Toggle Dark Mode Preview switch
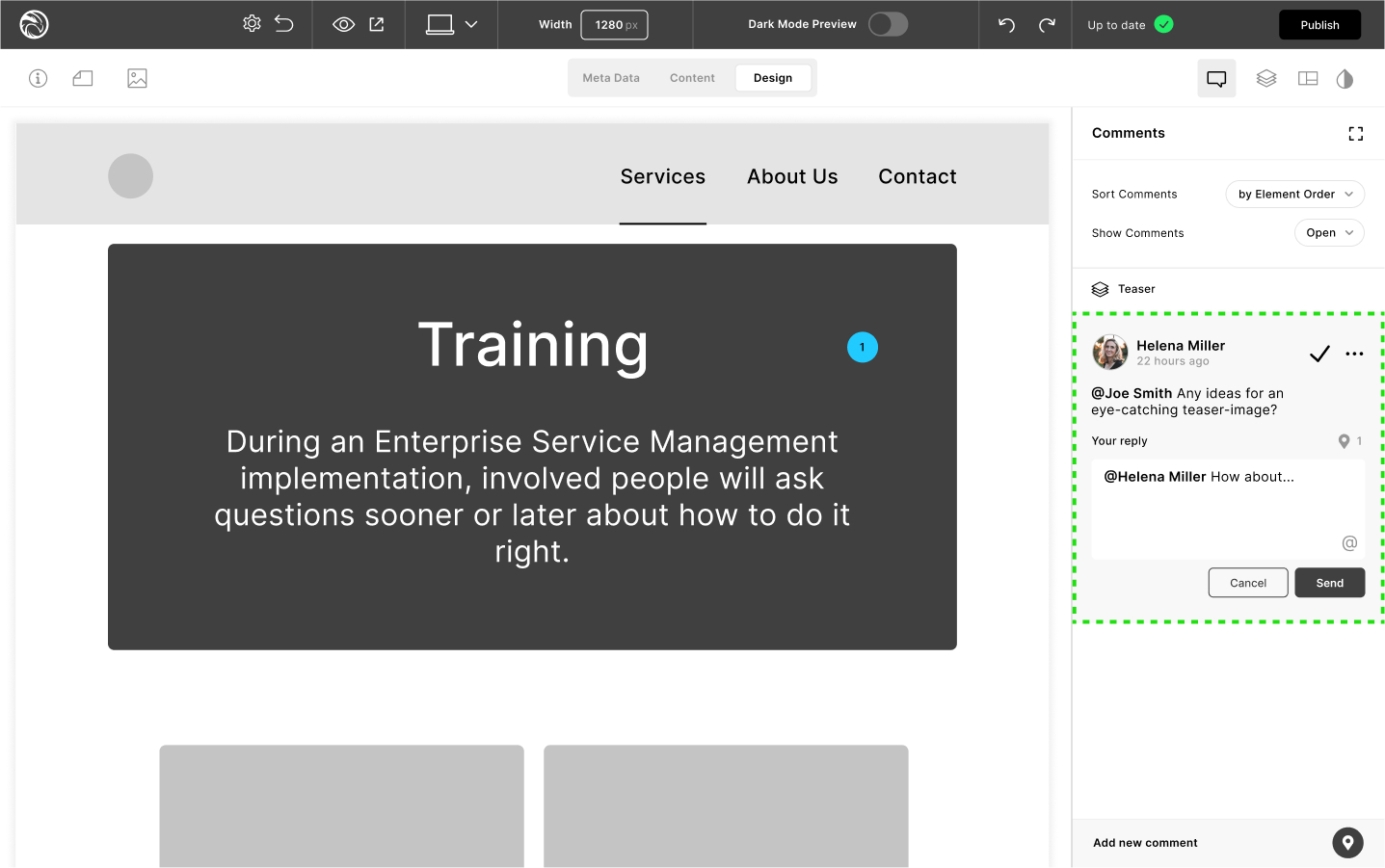 (x=888, y=24)
